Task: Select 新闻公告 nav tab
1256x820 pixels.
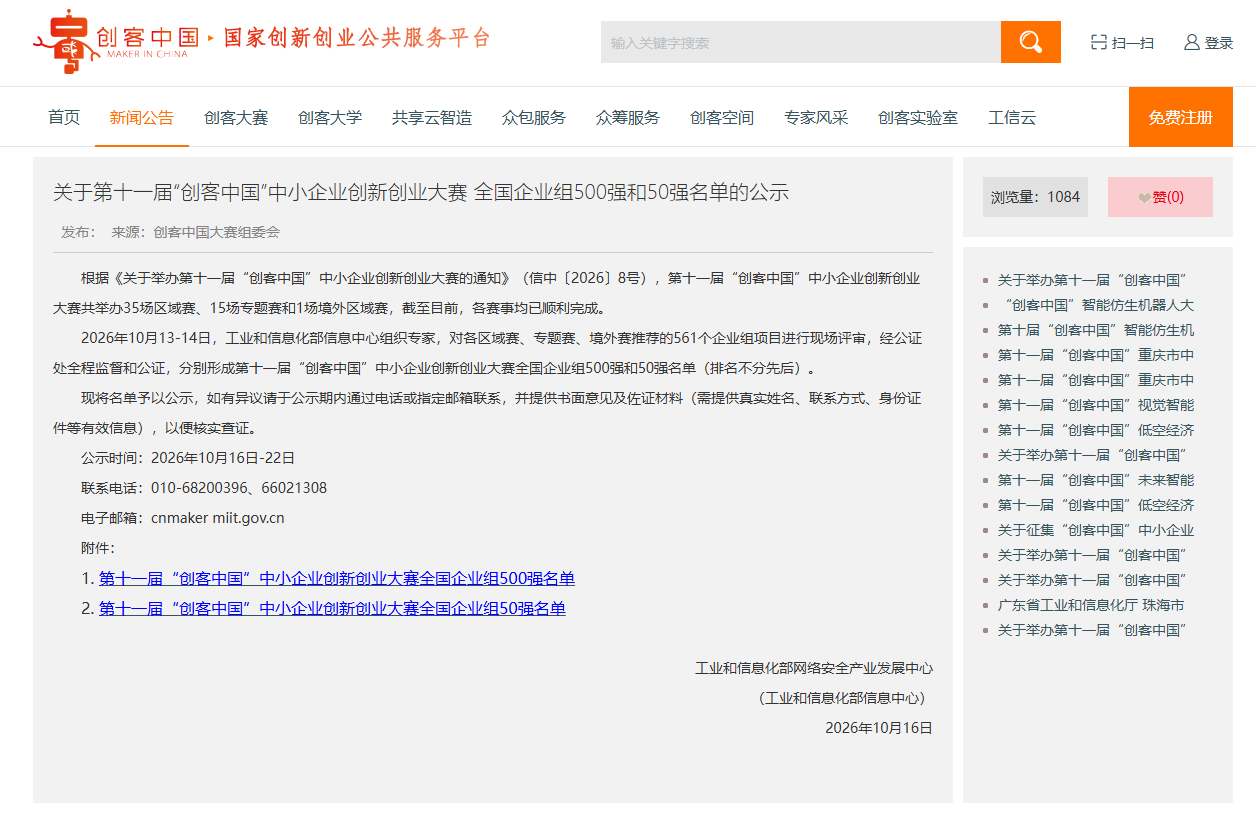Action: coord(142,117)
